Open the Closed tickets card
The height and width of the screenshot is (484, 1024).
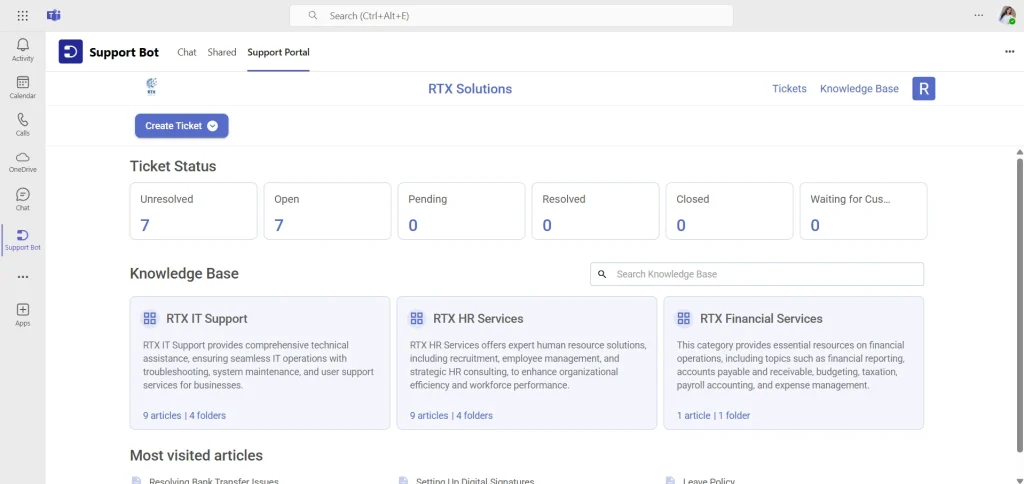click(x=729, y=211)
